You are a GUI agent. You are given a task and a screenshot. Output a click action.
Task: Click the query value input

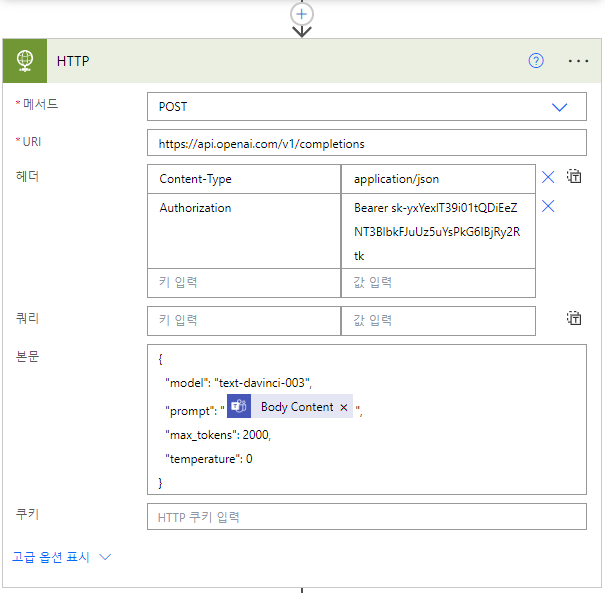(x=438, y=321)
